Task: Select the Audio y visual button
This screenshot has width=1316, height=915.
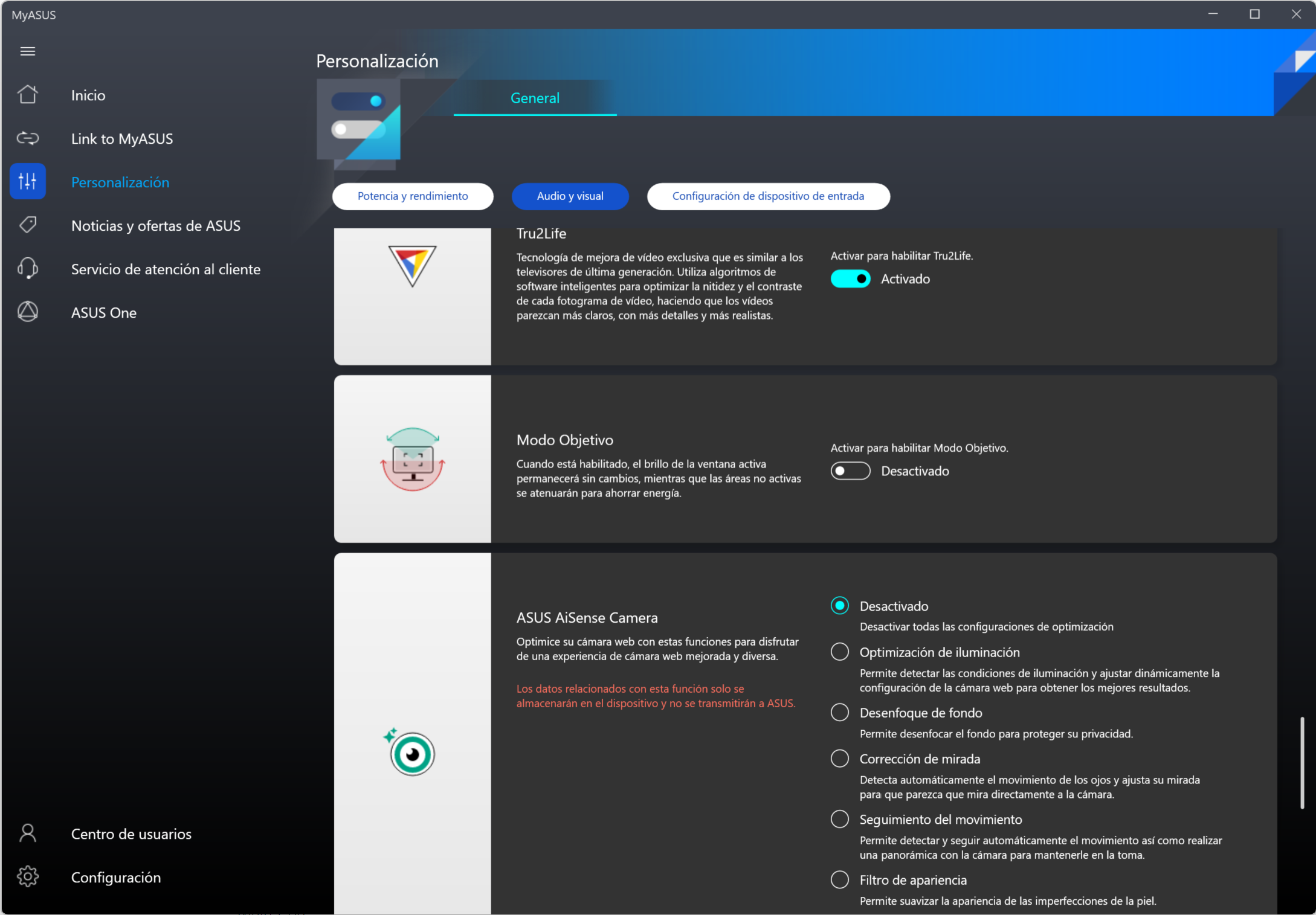Action: tap(570, 196)
